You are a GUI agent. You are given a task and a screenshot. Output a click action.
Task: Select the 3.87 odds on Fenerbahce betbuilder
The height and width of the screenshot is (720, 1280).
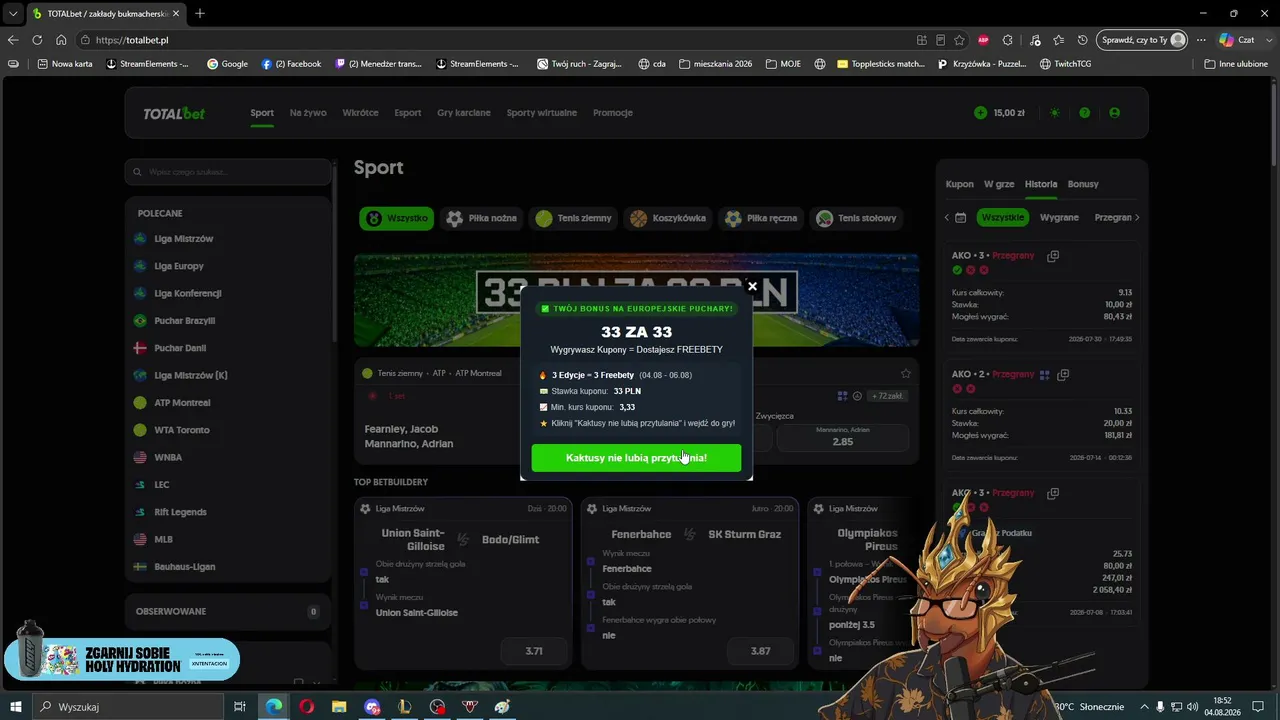(x=760, y=651)
